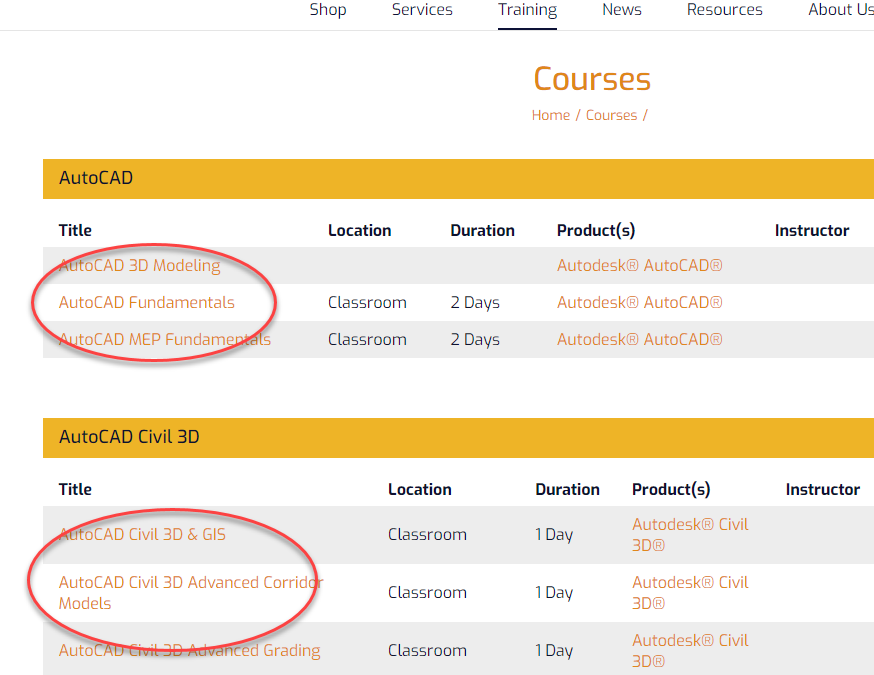Open Autodesk Civil 3D product for Advanced Grading
Viewport: 874px width, 675px height.
click(x=690, y=650)
